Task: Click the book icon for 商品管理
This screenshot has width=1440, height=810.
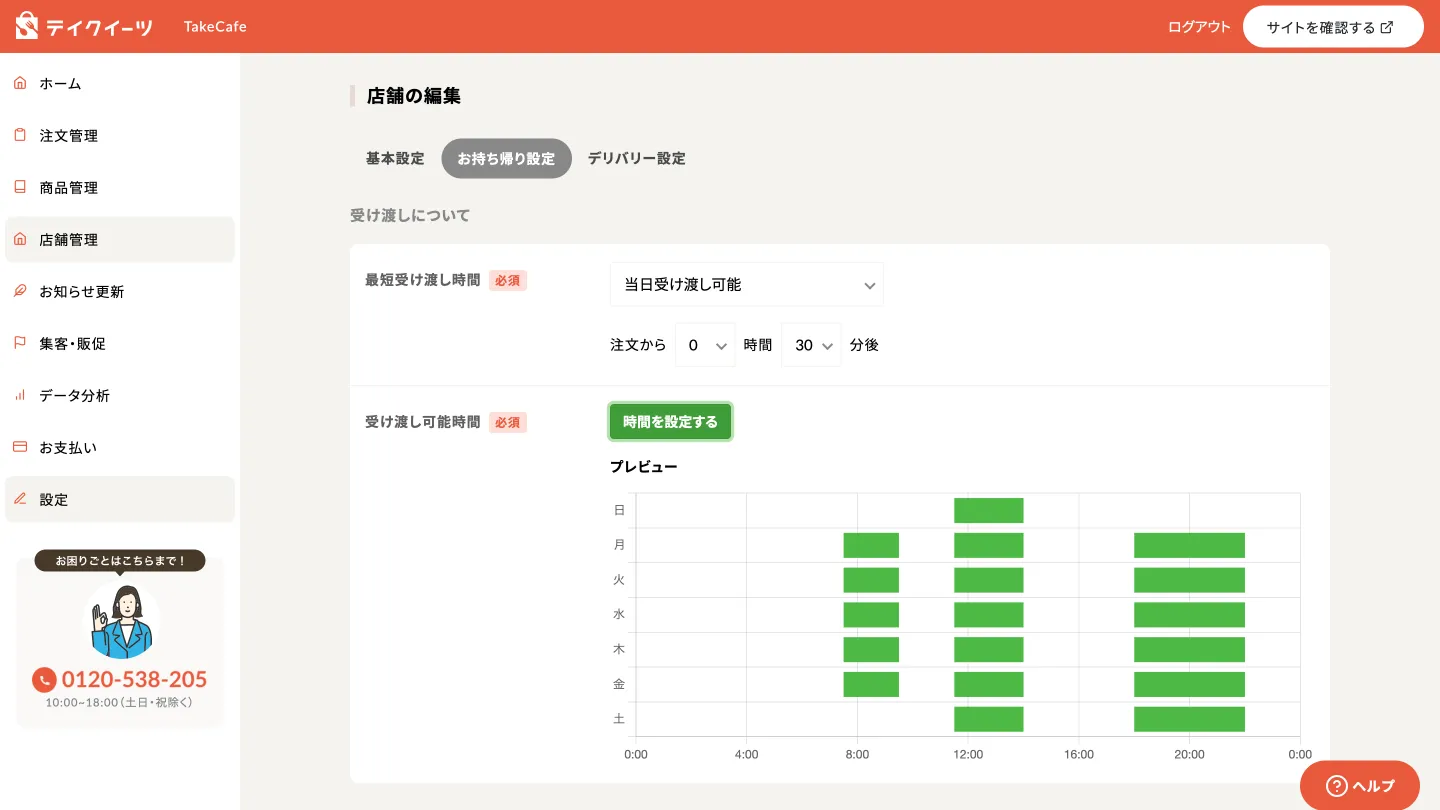Action: [x=20, y=187]
